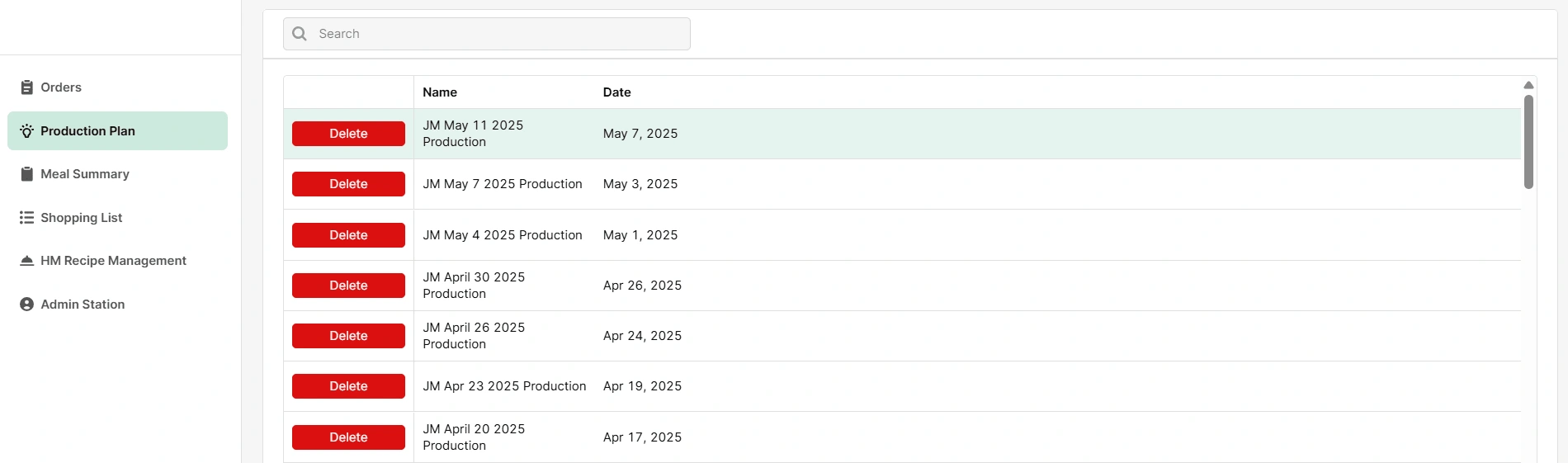Viewport: 1568px width, 463px height.
Task: Click the table's vertical scrollbar thumb
Action: (x=1528, y=142)
